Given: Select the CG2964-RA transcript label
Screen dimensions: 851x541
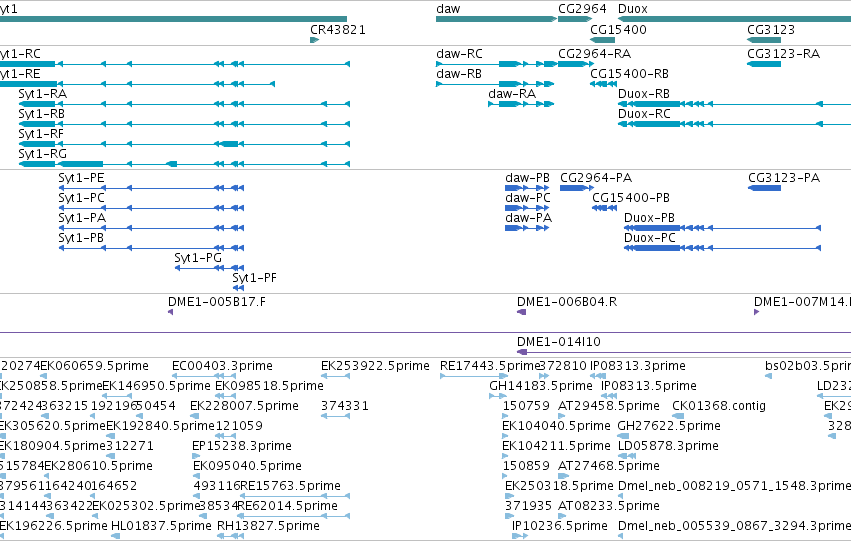Looking at the screenshot, I should [x=594, y=54].
